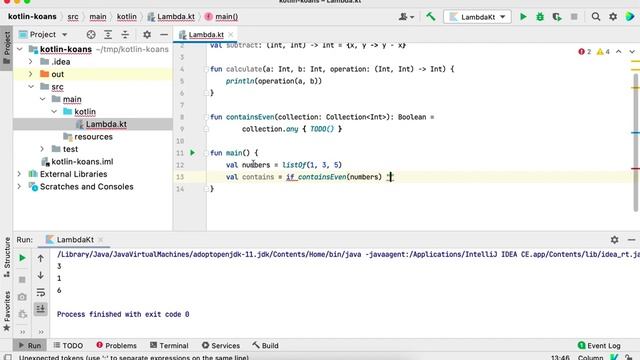Image resolution: width=640 pixels, height=360 pixels.
Task: Open Project panel options gear
Action: [147, 35]
